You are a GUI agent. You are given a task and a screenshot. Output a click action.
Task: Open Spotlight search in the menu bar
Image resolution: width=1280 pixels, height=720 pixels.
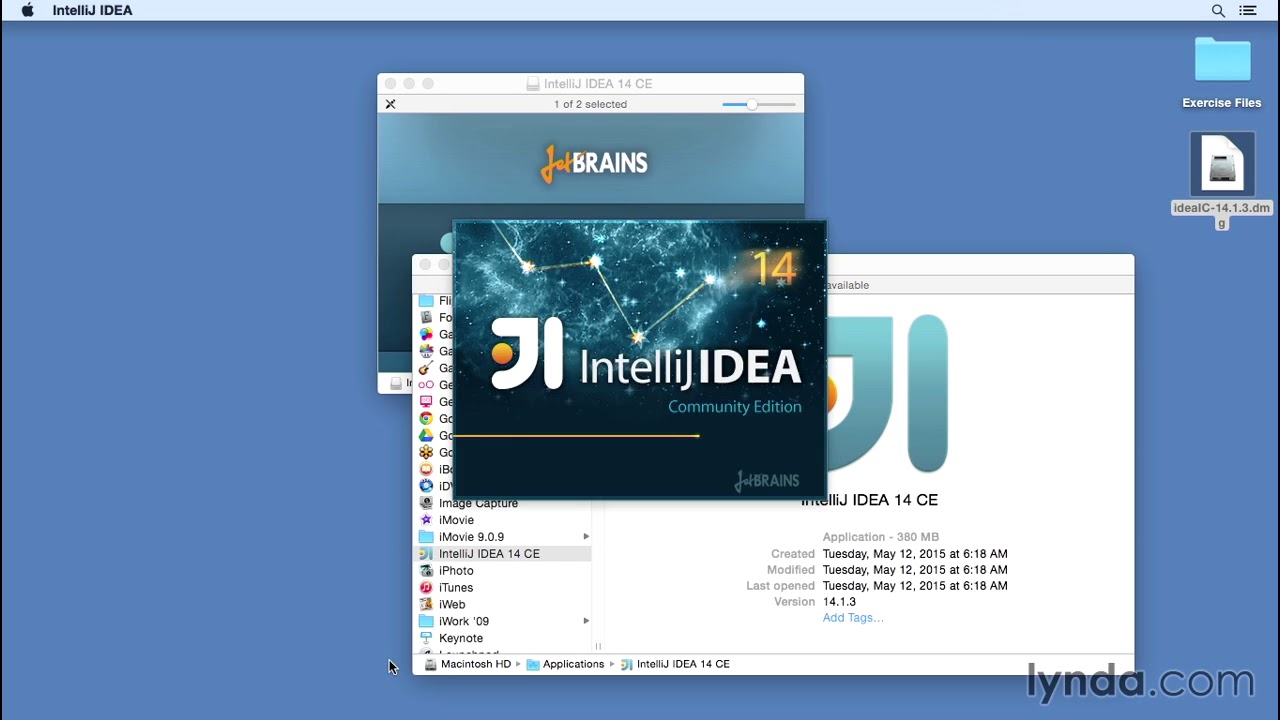tap(1218, 10)
